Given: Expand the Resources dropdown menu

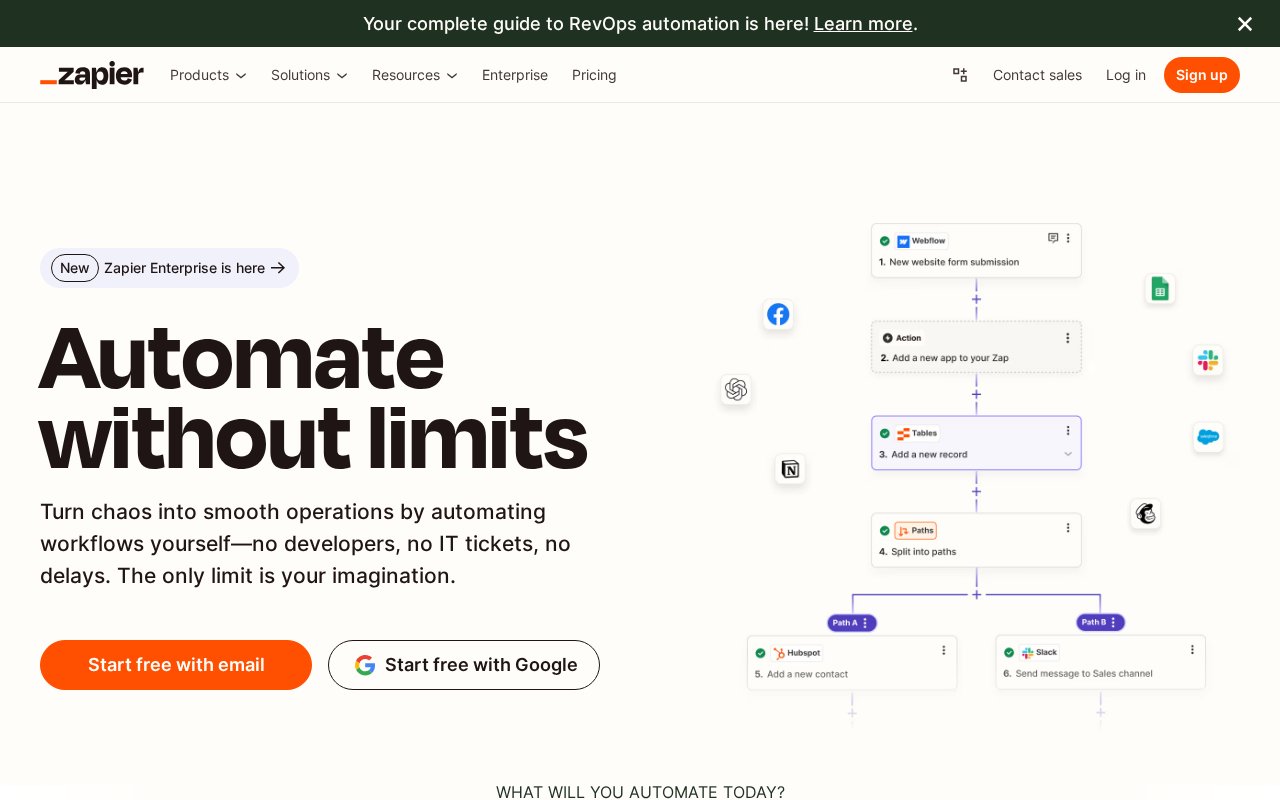Looking at the screenshot, I should (415, 75).
